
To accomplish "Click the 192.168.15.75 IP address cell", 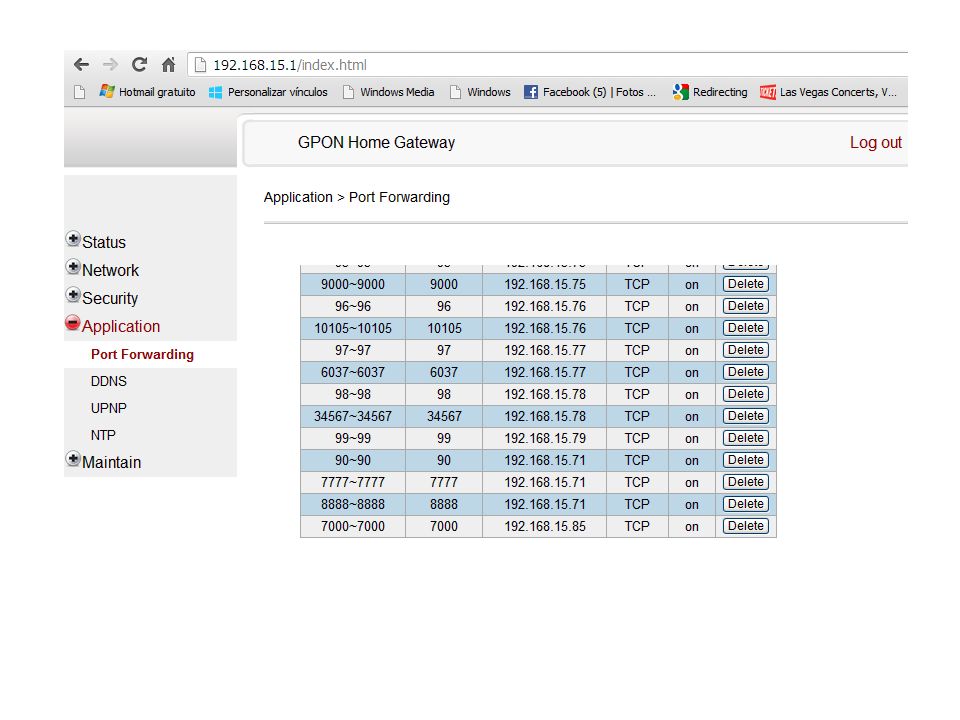I will [x=545, y=285].
